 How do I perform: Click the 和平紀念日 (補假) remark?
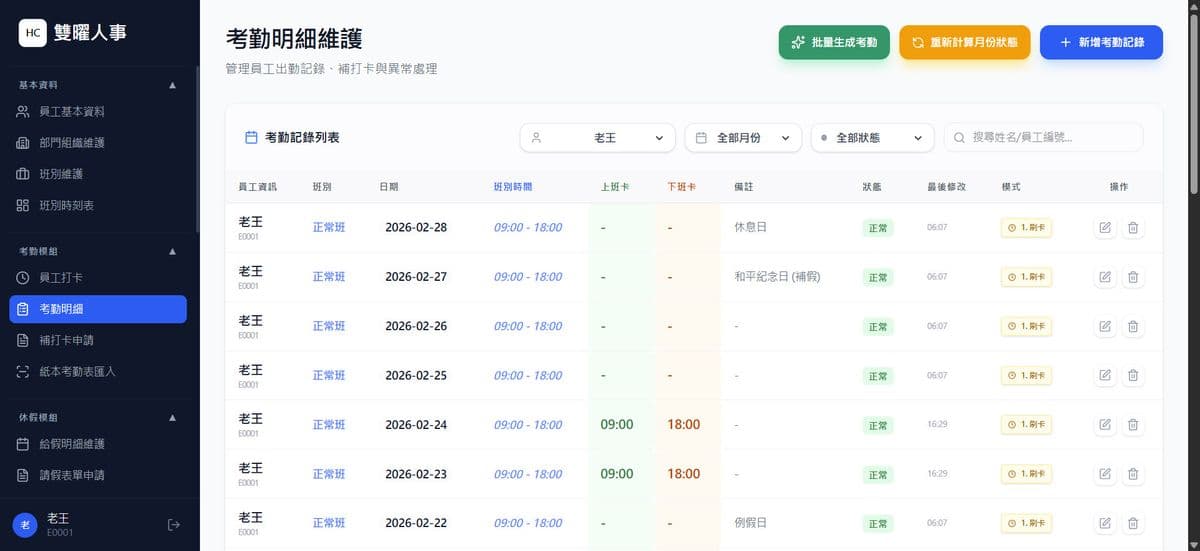pyautogui.click(x=777, y=276)
